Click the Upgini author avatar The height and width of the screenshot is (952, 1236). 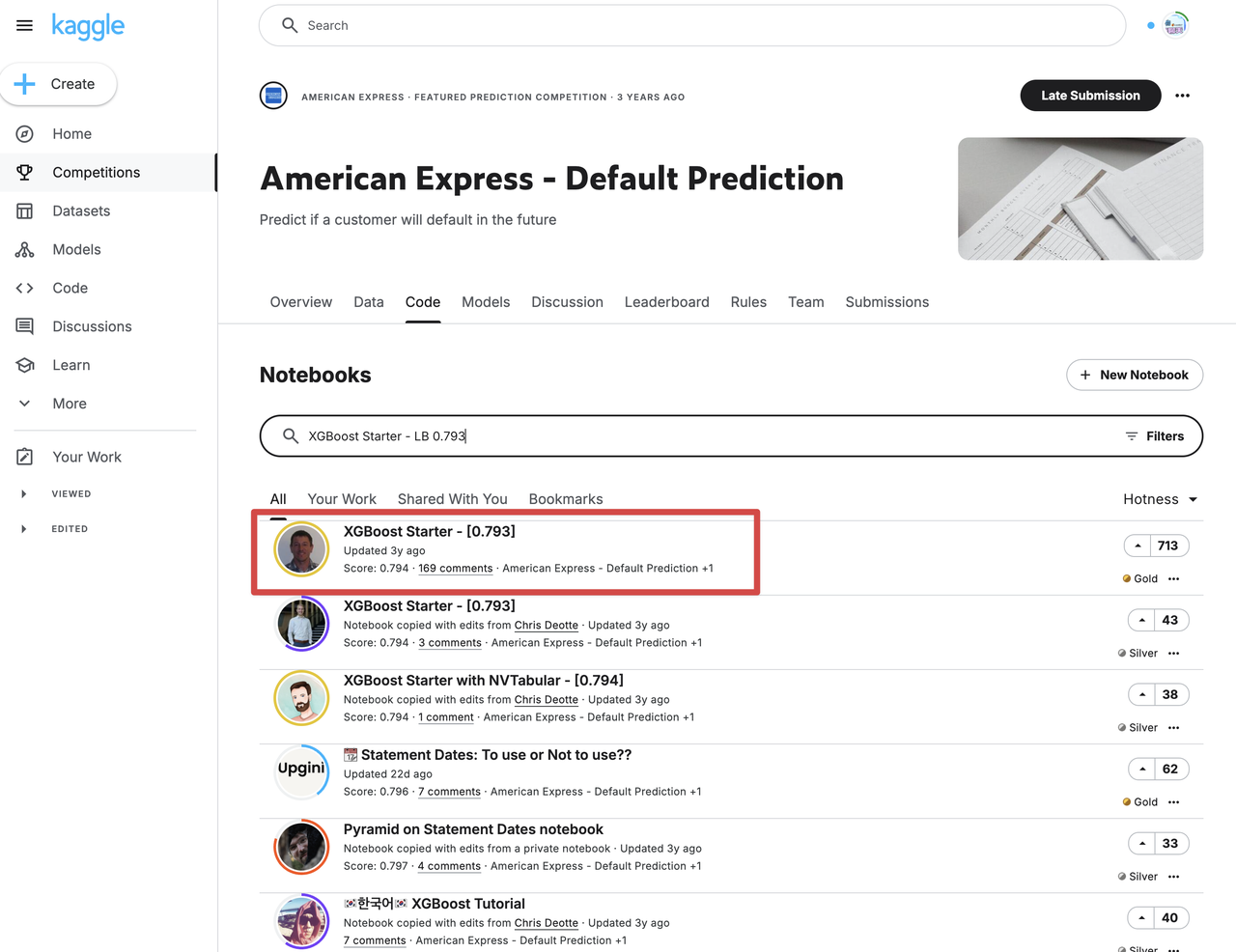click(301, 771)
